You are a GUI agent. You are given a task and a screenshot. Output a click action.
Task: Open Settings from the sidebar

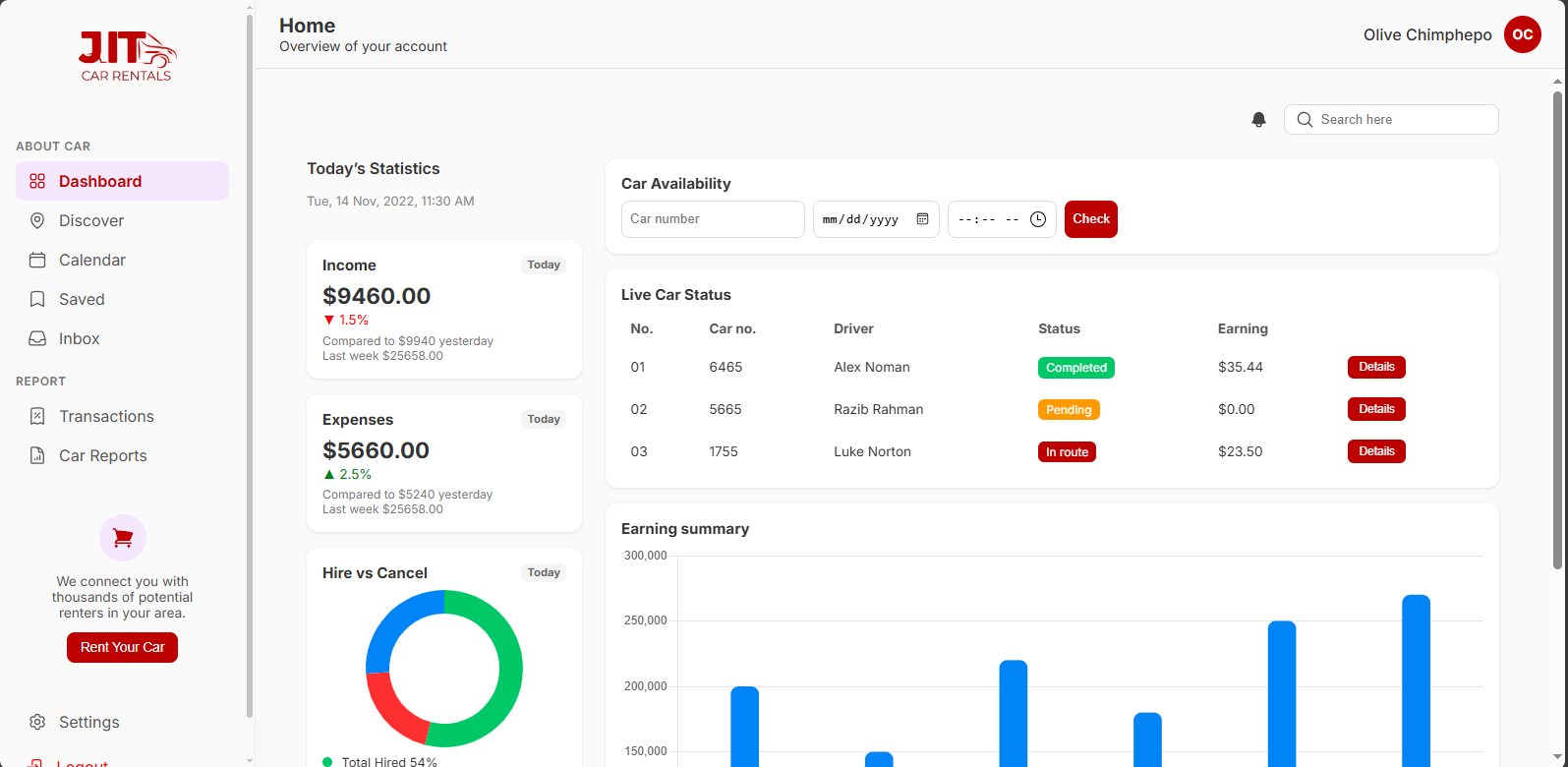[122, 722]
